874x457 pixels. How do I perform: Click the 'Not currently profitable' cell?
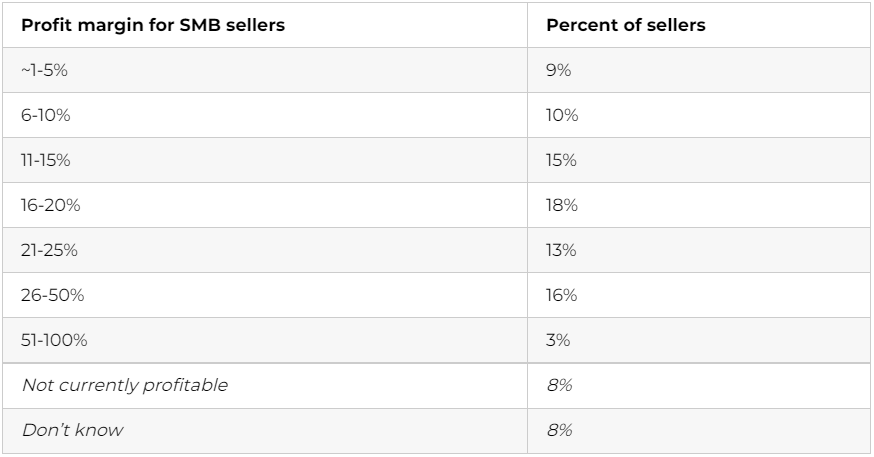(x=123, y=386)
